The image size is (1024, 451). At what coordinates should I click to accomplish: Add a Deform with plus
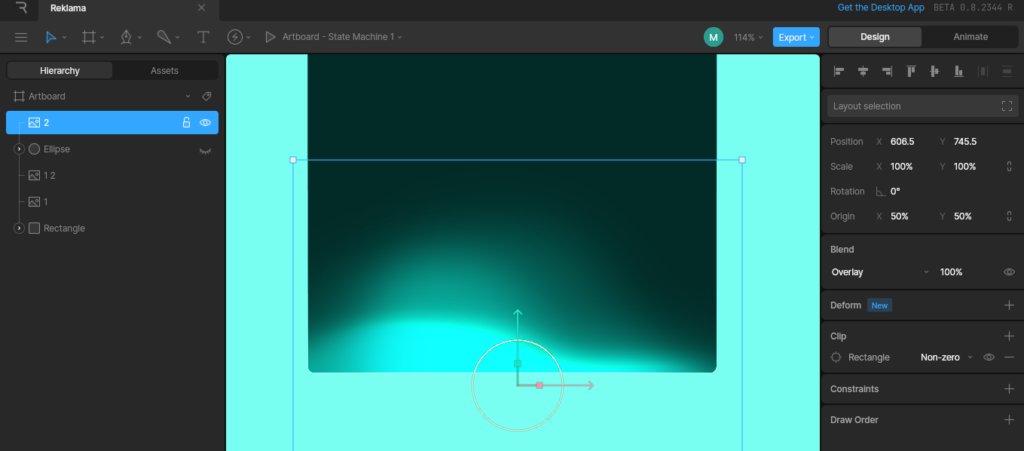(x=1009, y=305)
